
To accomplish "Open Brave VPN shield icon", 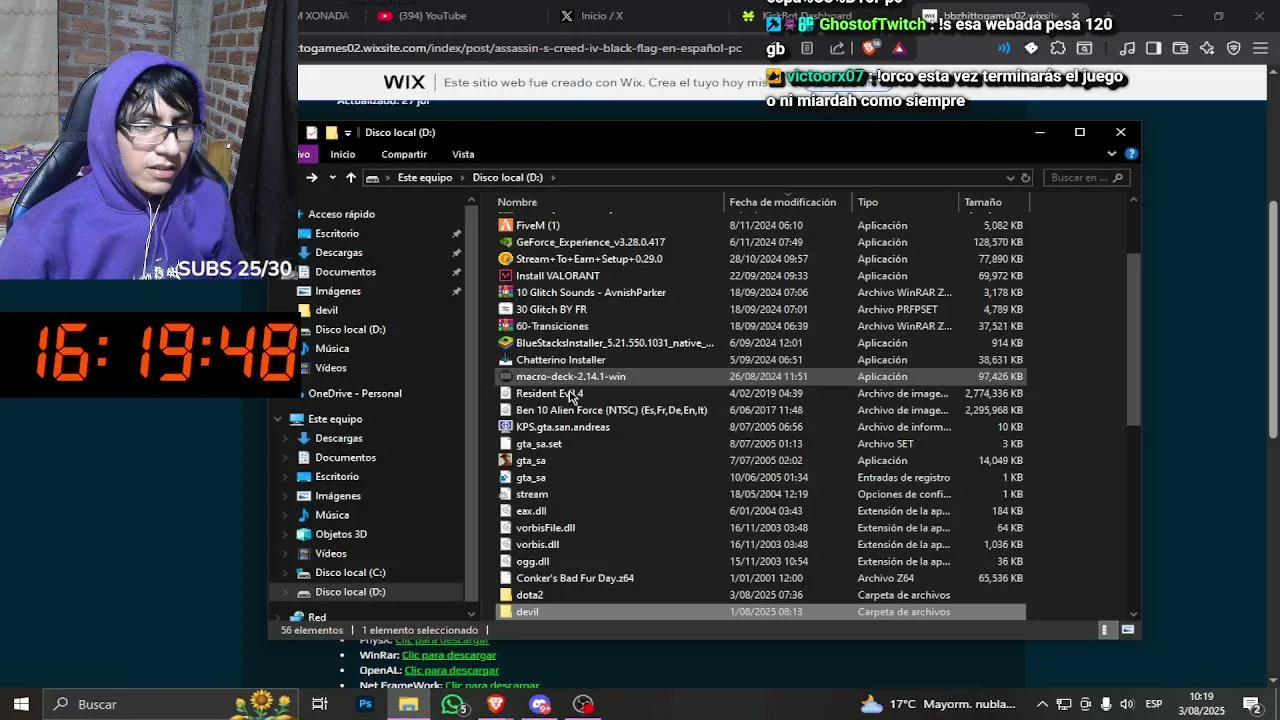I will coord(1233,48).
